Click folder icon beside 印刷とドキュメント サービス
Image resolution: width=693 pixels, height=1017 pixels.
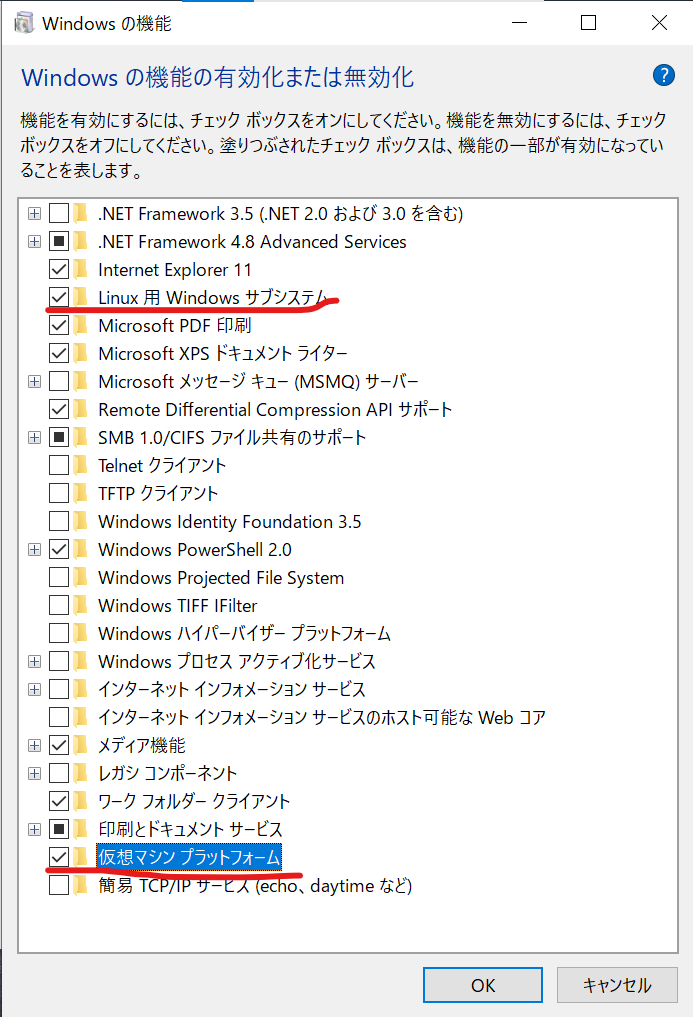click(x=80, y=829)
